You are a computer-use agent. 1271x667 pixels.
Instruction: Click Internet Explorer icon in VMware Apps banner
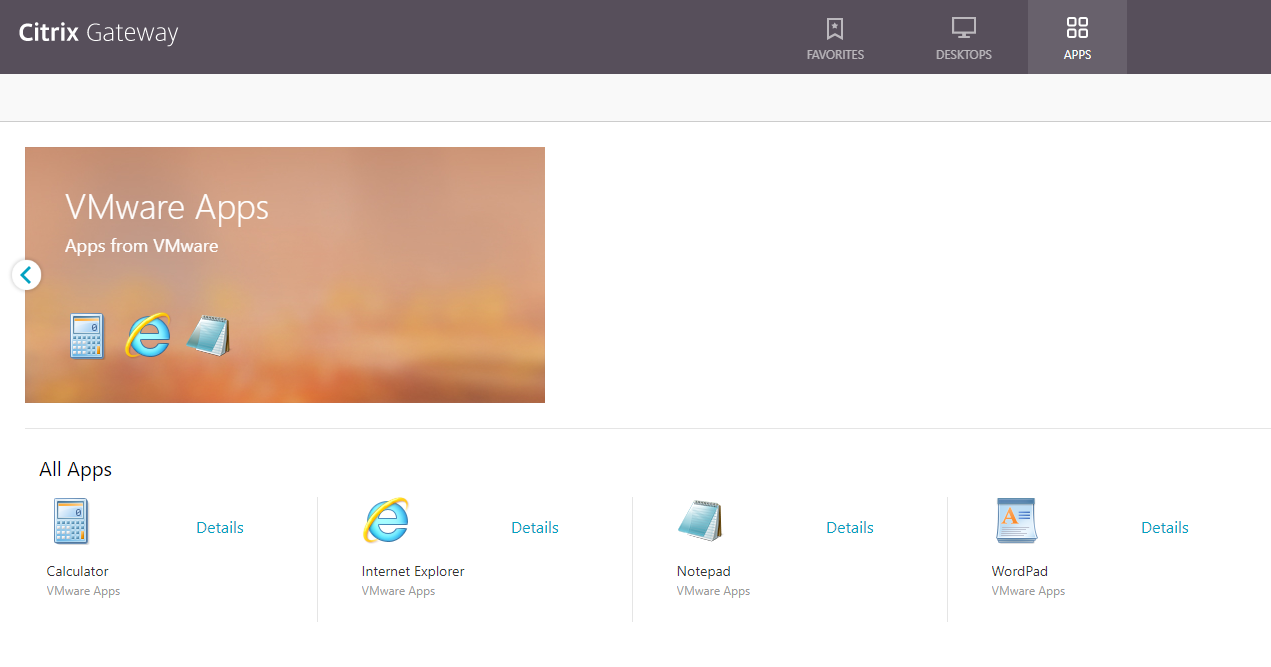(147, 335)
